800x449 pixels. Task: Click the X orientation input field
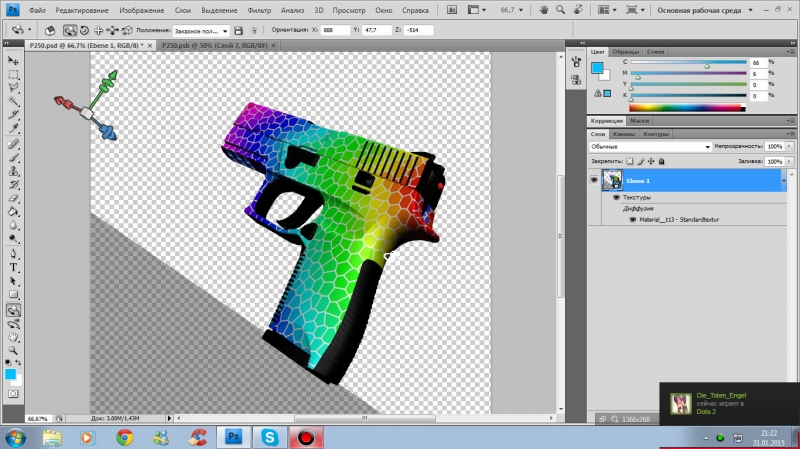click(x=335, y=30)
